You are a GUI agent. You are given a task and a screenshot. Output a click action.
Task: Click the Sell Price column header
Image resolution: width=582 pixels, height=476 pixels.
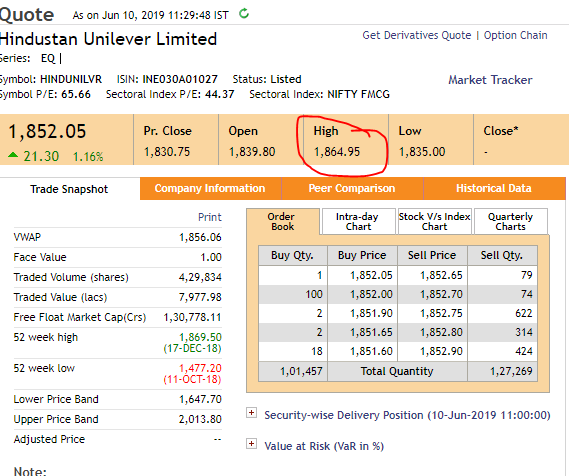point(432,255)
